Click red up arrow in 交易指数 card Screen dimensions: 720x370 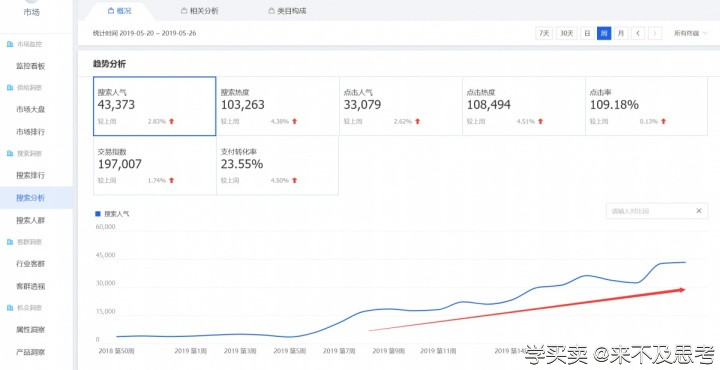point(172,180)
